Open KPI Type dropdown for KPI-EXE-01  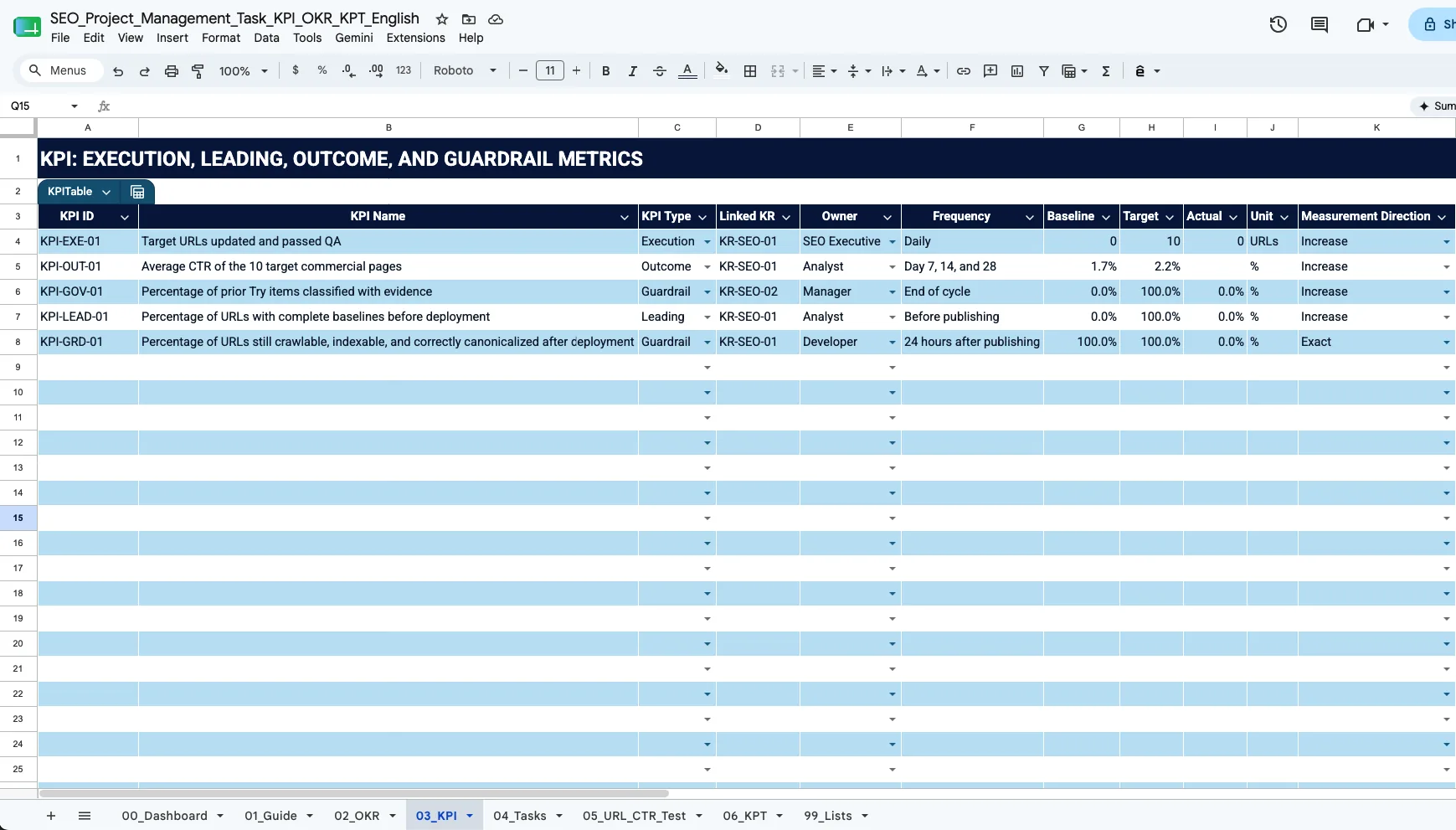[x=707, y=242]
